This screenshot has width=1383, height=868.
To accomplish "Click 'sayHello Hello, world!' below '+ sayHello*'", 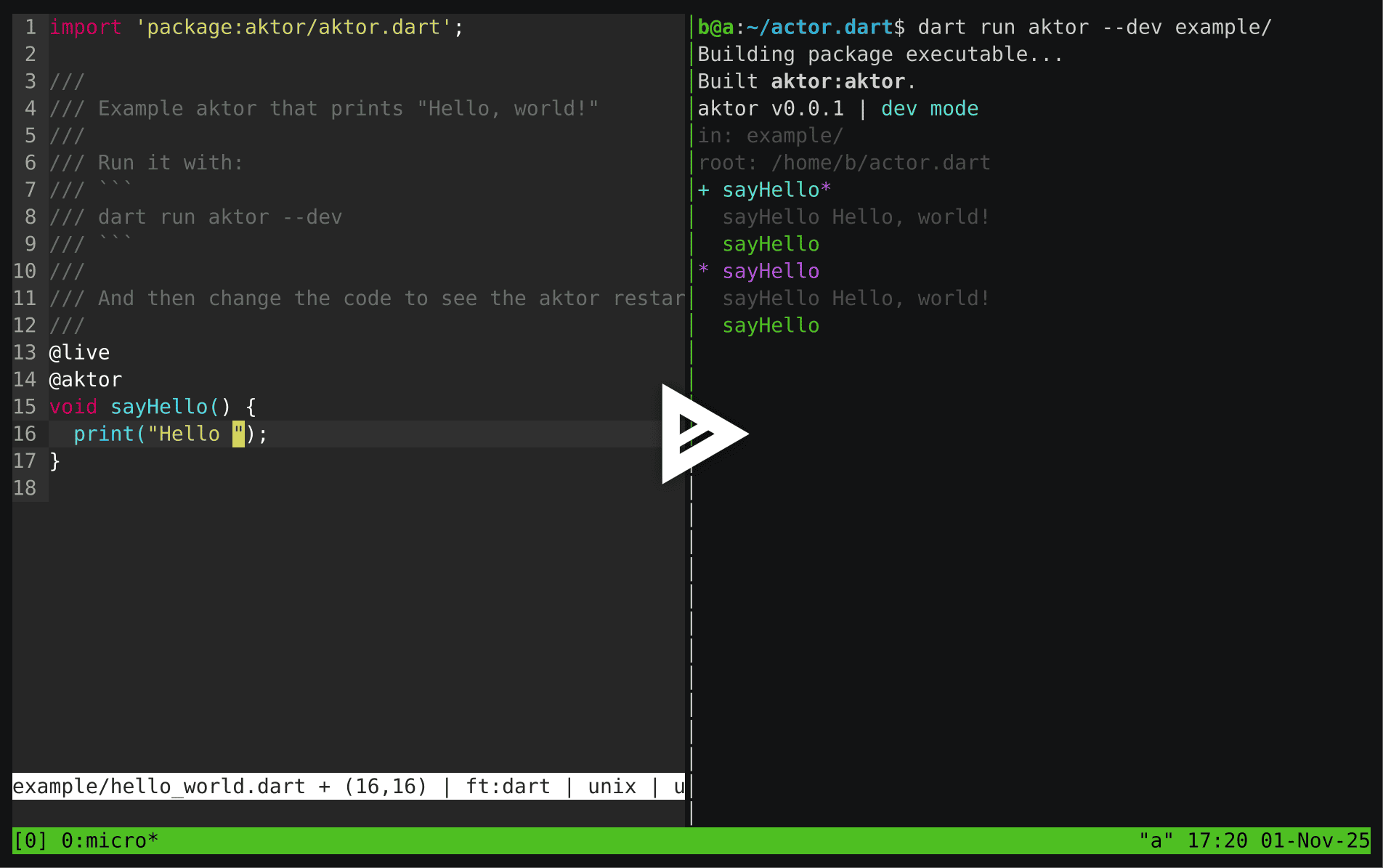I will click(856, 217).
